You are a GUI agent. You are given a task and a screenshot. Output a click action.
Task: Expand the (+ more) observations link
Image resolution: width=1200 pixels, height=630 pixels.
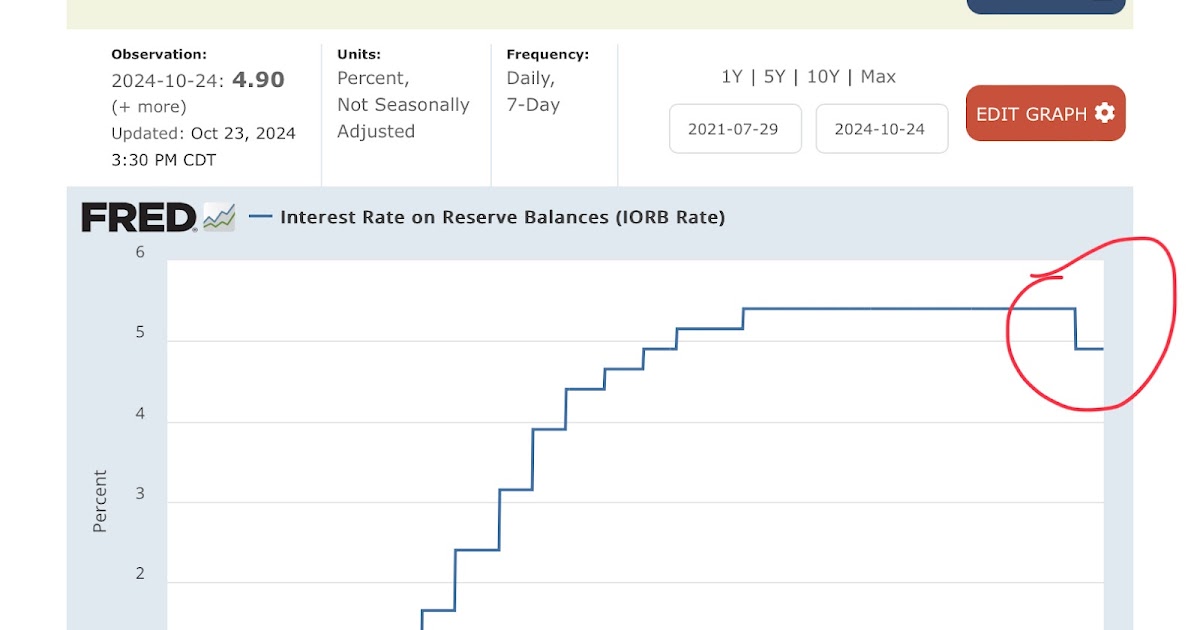click(149, 107)
